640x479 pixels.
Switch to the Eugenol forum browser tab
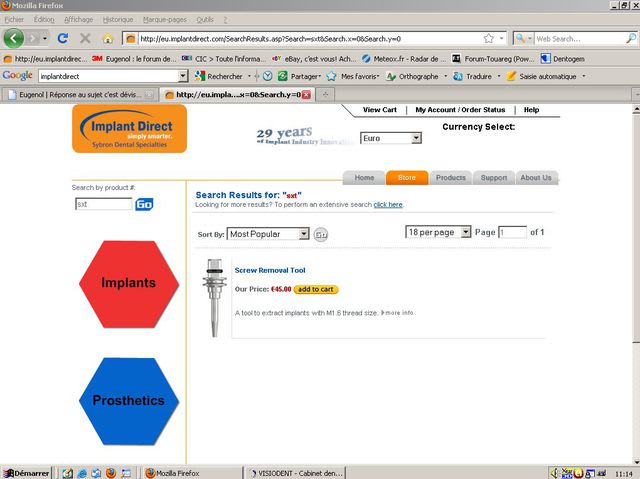coord(79,94)
